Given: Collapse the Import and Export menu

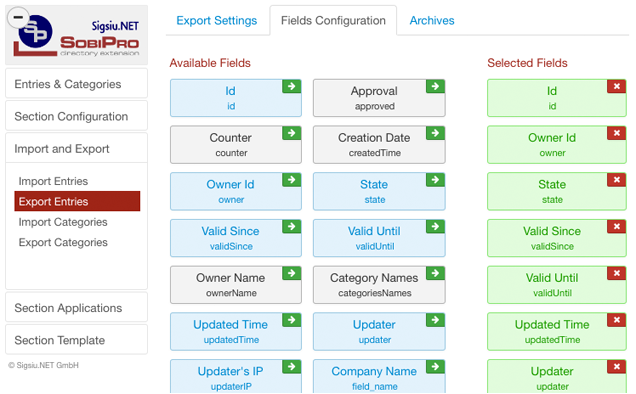Looking at the screenshot, I should (x=76, y=149).
